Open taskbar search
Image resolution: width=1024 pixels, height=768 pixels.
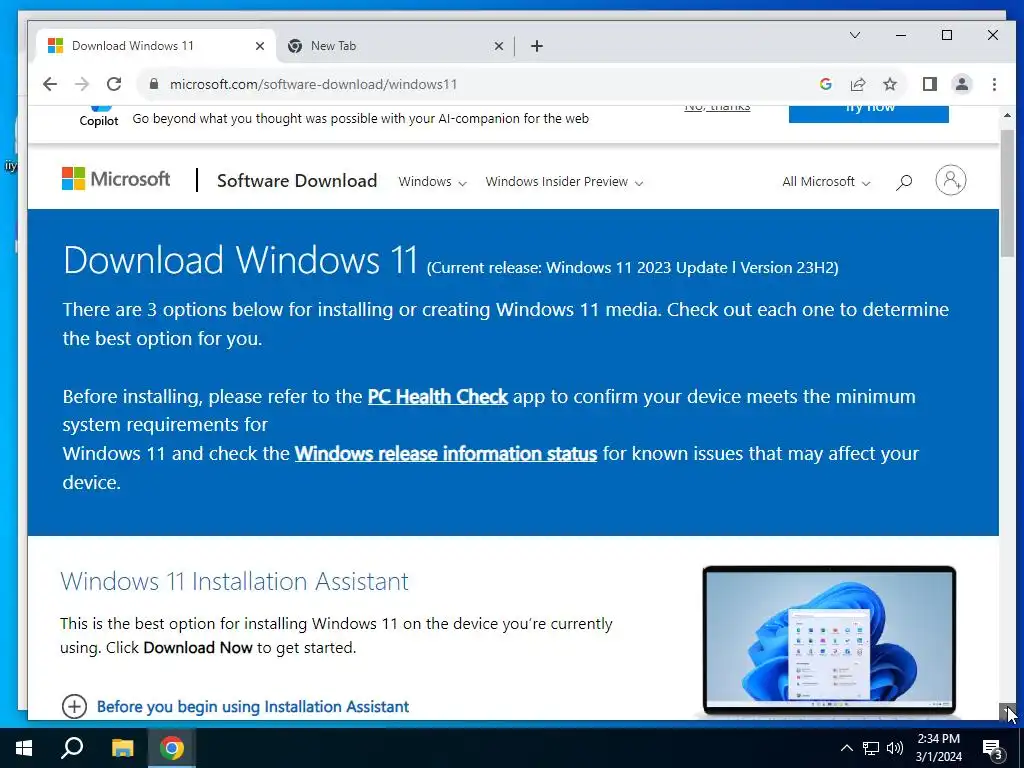(72, 748)
